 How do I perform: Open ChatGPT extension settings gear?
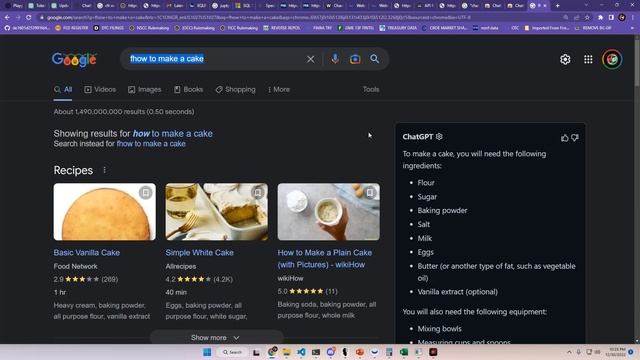point(439,136)
